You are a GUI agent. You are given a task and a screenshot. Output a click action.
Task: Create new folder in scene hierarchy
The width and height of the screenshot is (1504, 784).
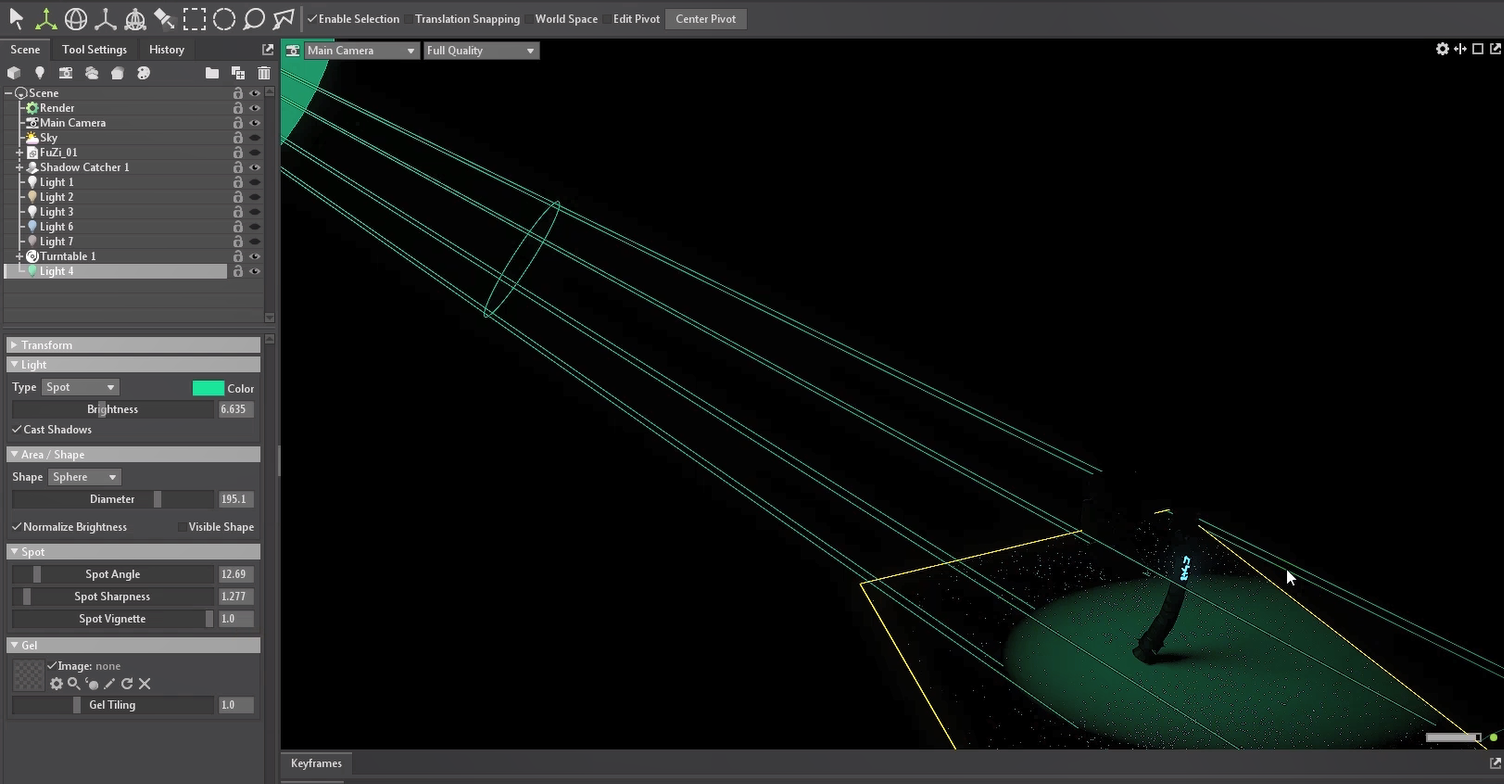click(x=212, y=73)
